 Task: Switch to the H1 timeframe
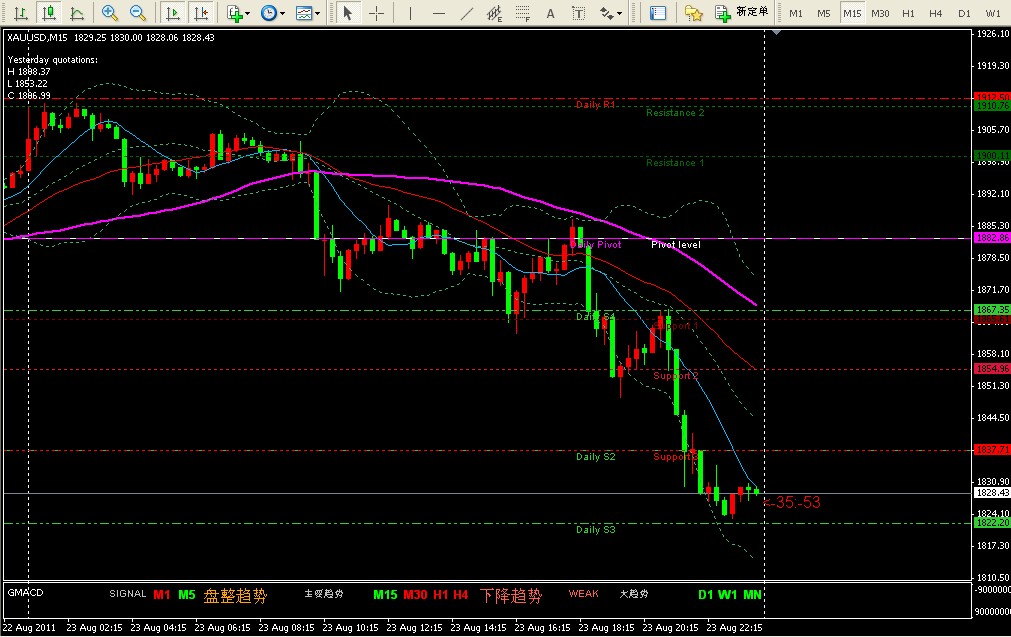[908, 13]
